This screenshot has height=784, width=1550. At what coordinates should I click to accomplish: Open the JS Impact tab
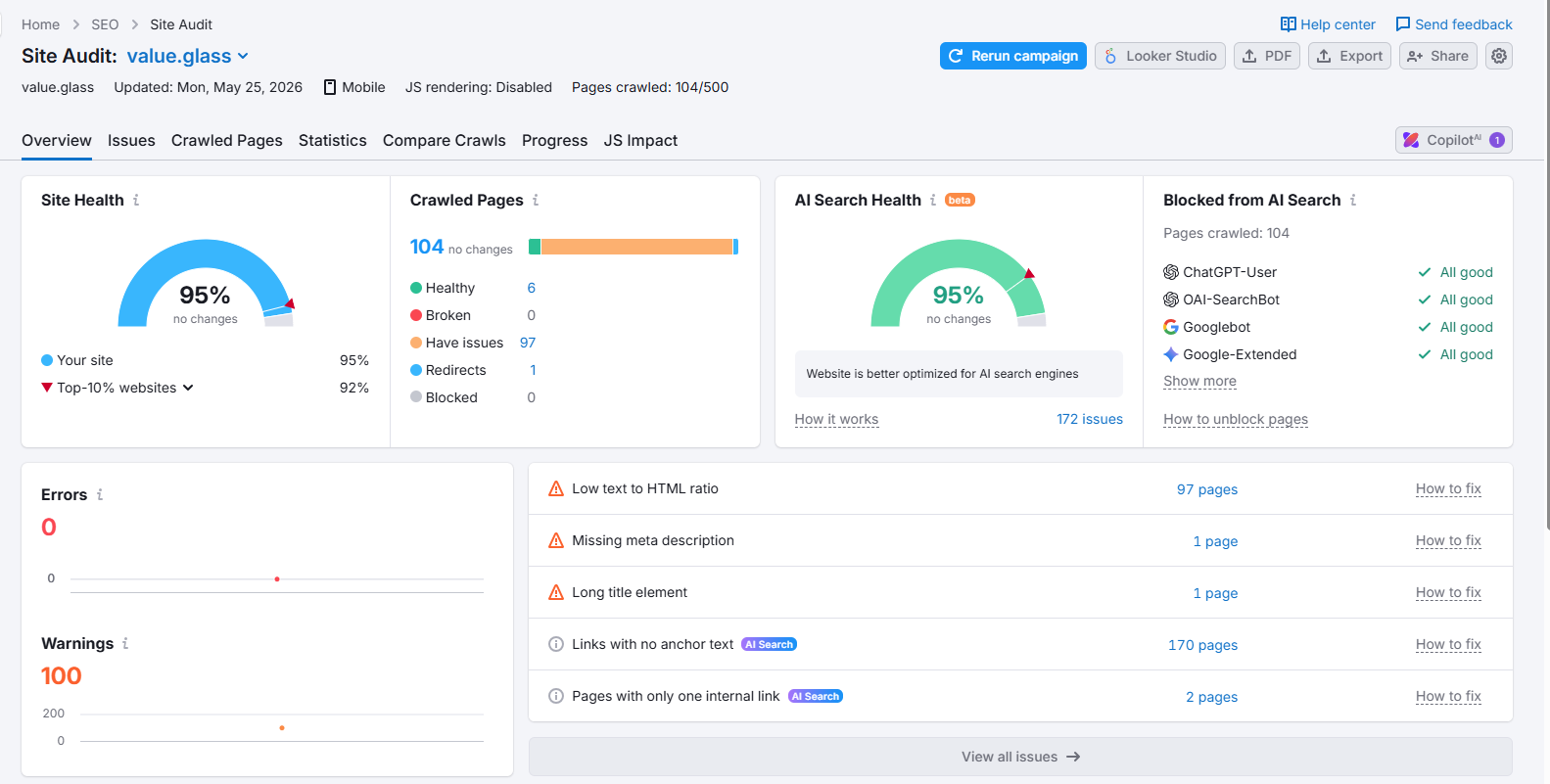click(640, 140)
